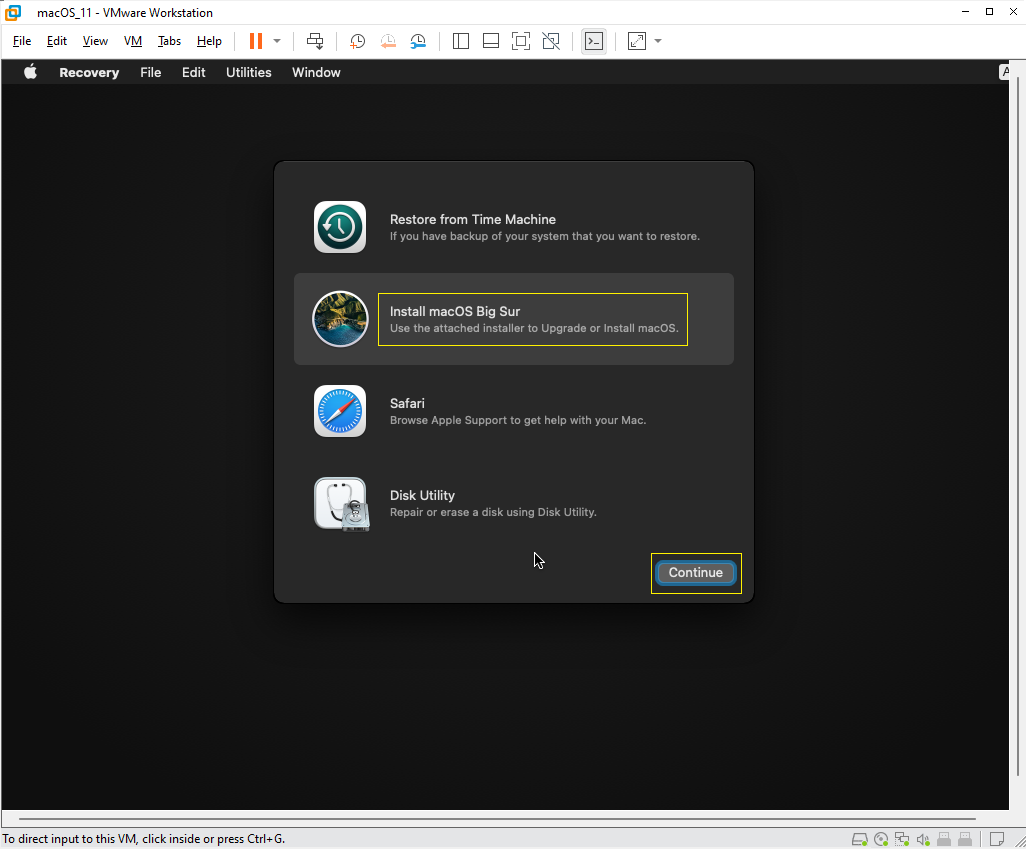Click the CD/DVD drive status icon

coord(881,840)
